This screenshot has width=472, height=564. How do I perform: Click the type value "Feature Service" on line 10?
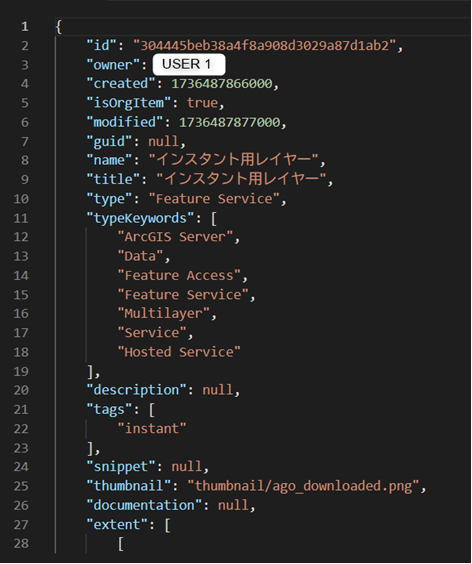pos(214,199)
